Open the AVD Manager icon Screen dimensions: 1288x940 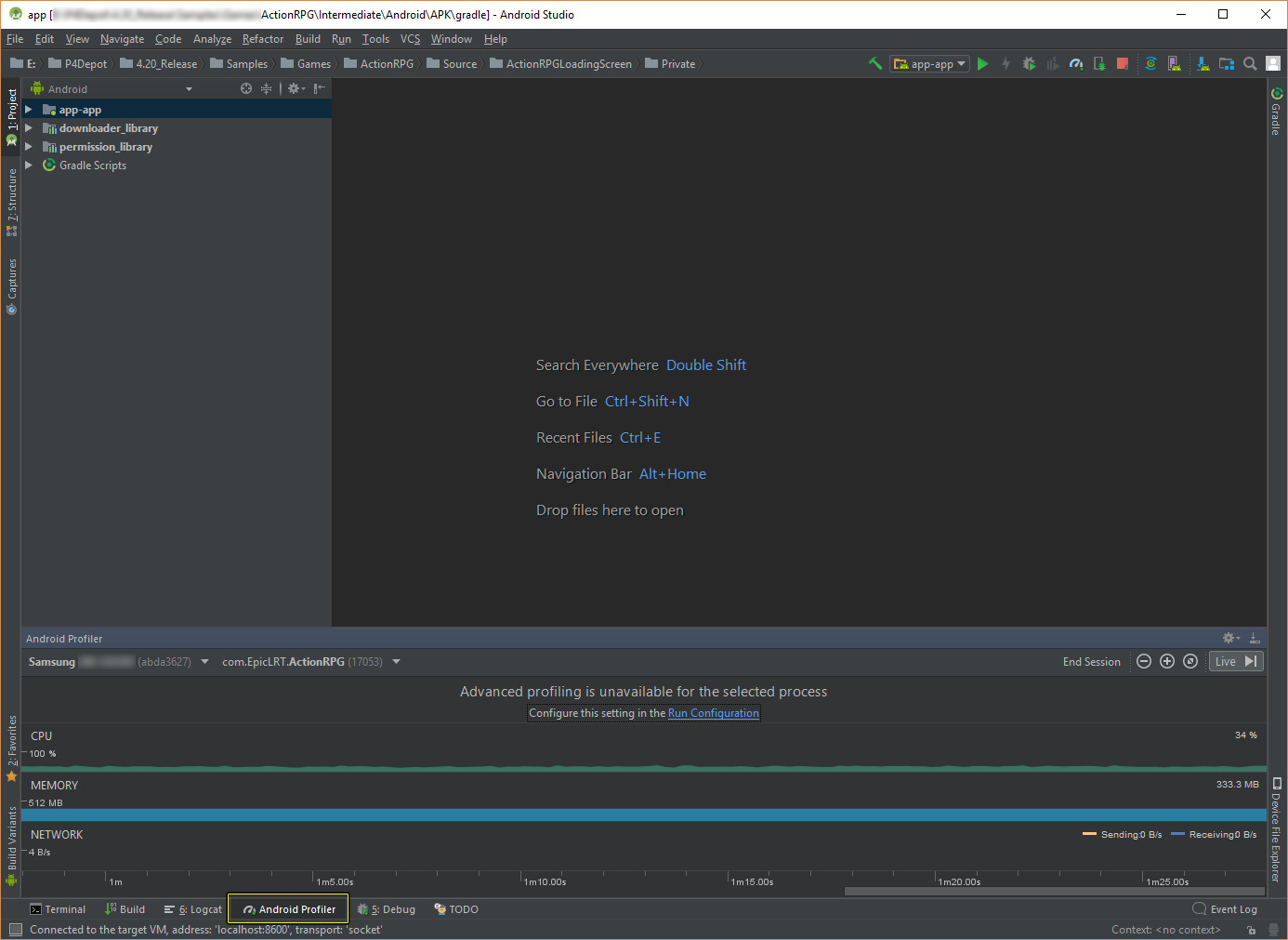[x=1174, y=63]
